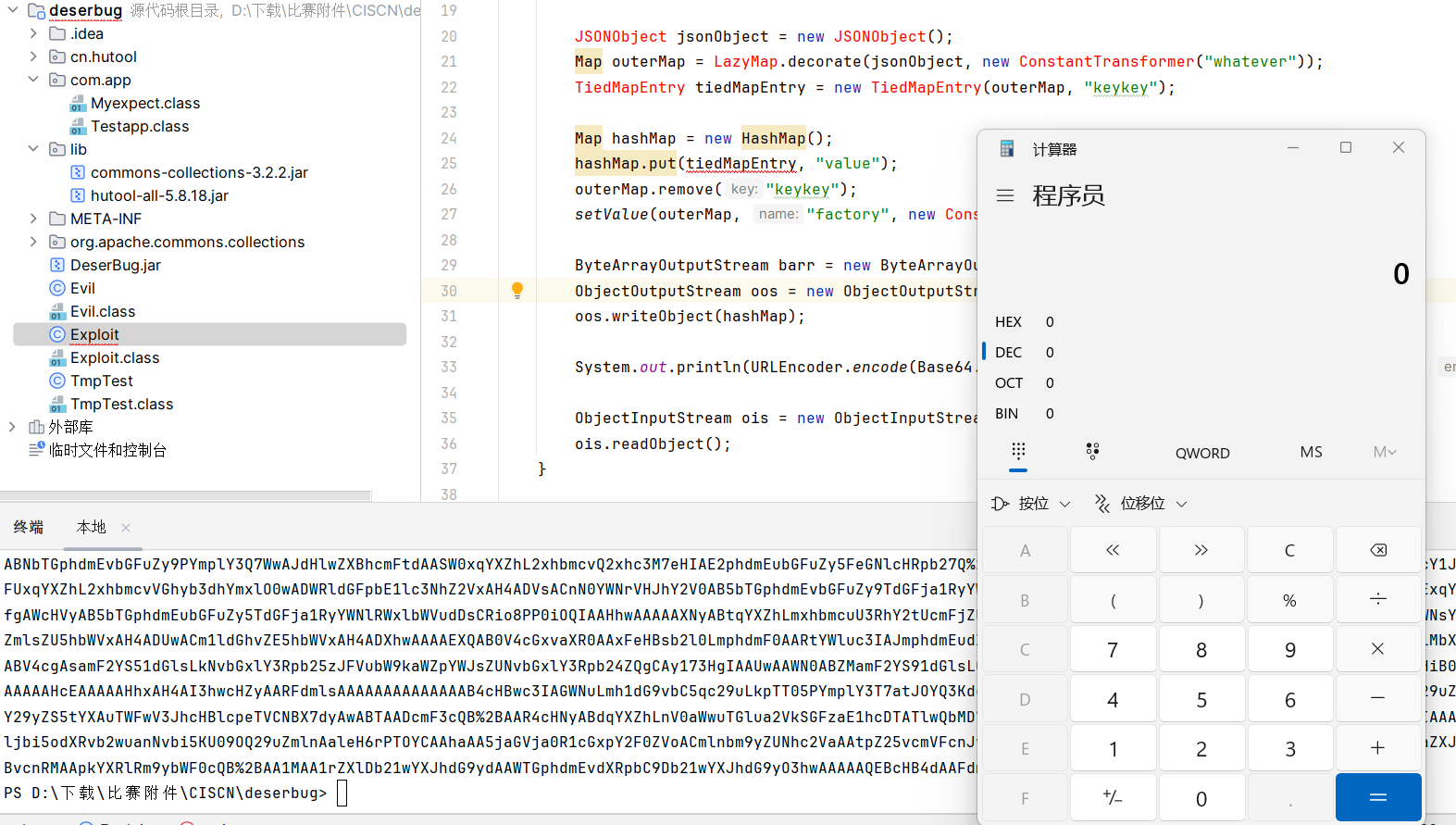Click digit 6 on calculator

click(1289, 699)
